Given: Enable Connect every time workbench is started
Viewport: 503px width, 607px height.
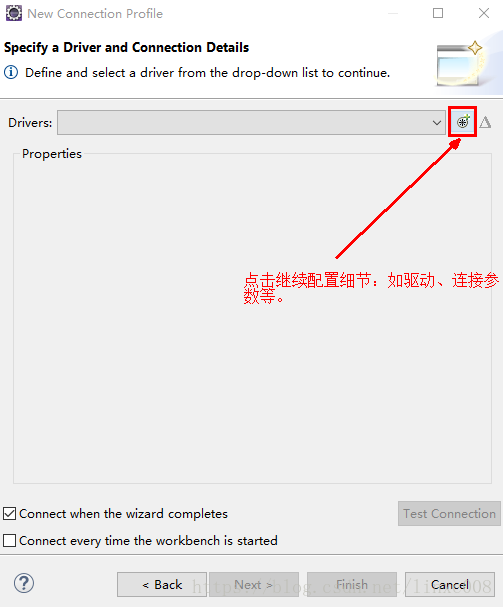Looking at the screenshot, I should [x=10, y=540].
